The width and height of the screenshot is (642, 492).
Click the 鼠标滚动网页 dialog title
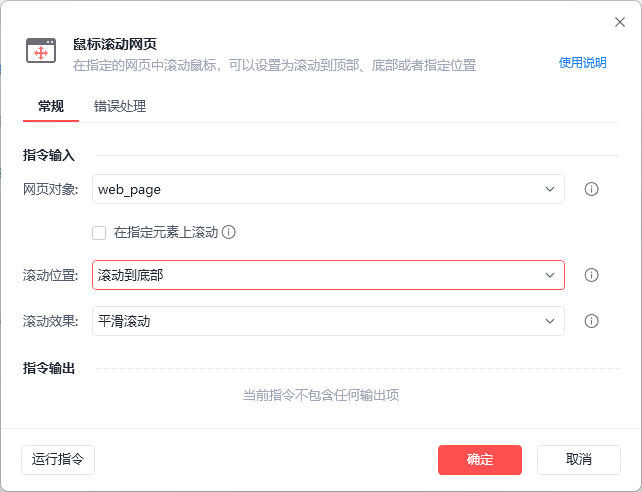tap(115, 44)
